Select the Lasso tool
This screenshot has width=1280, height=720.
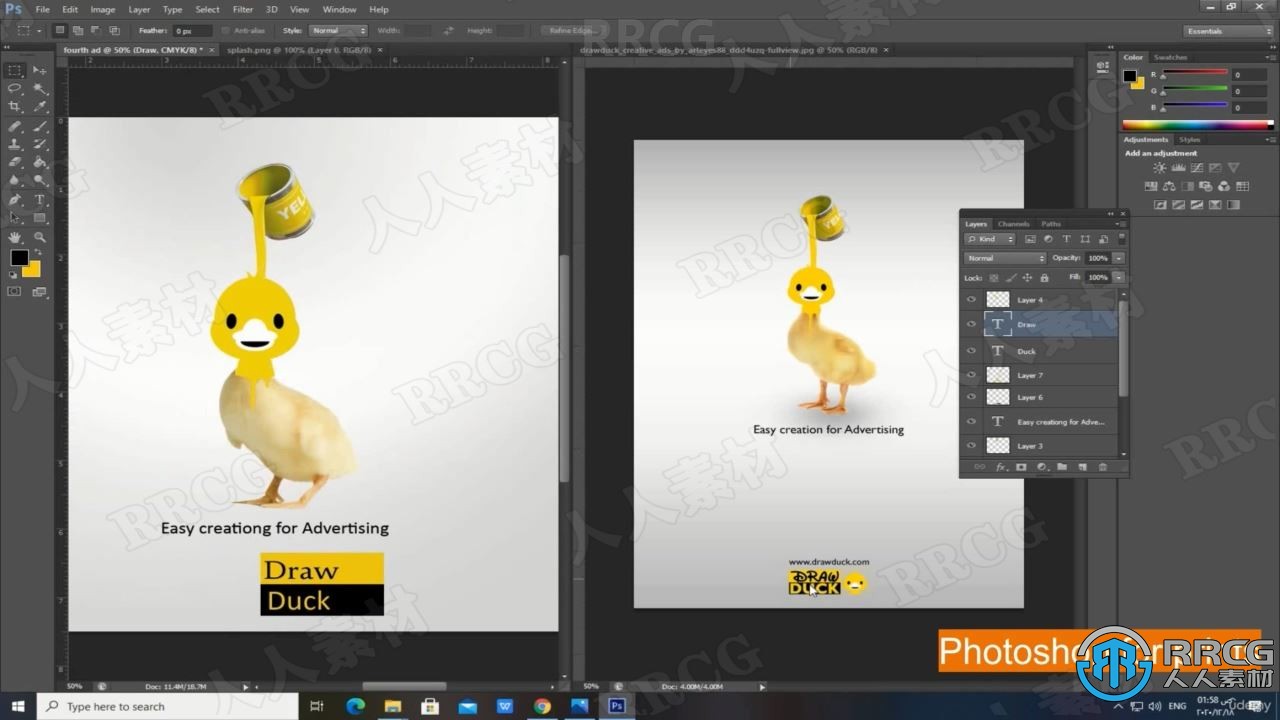pyautogui.click(x=15, y=88)
